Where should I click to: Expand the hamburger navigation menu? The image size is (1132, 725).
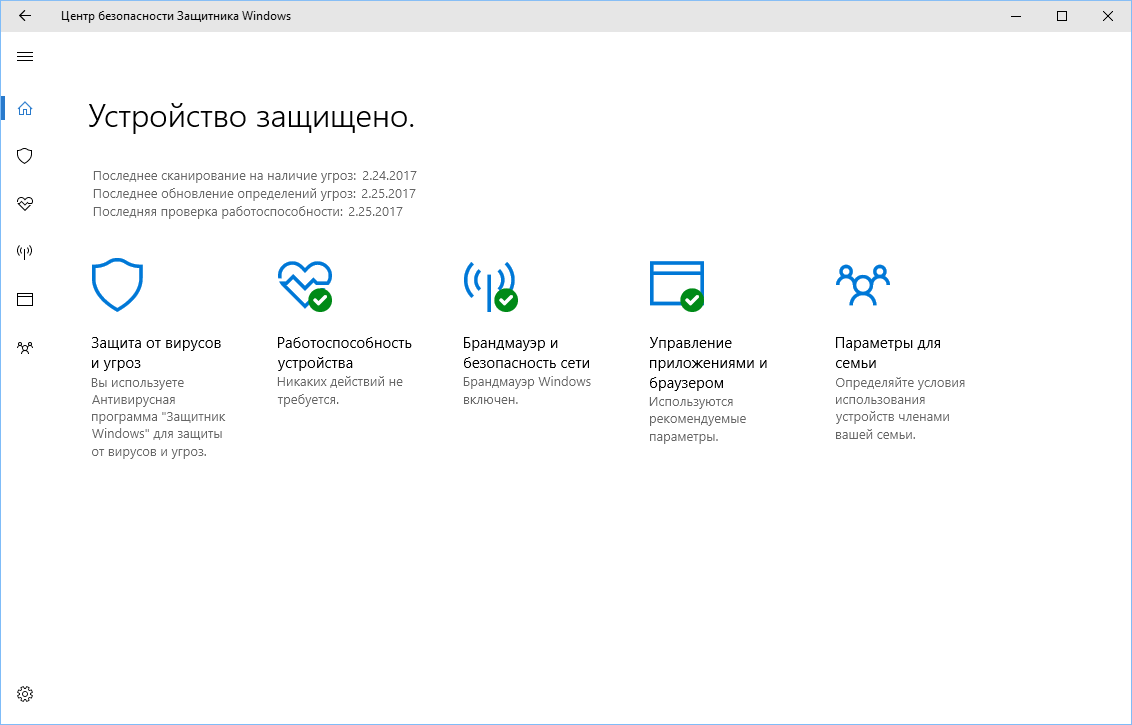click(x=24, y=57)
